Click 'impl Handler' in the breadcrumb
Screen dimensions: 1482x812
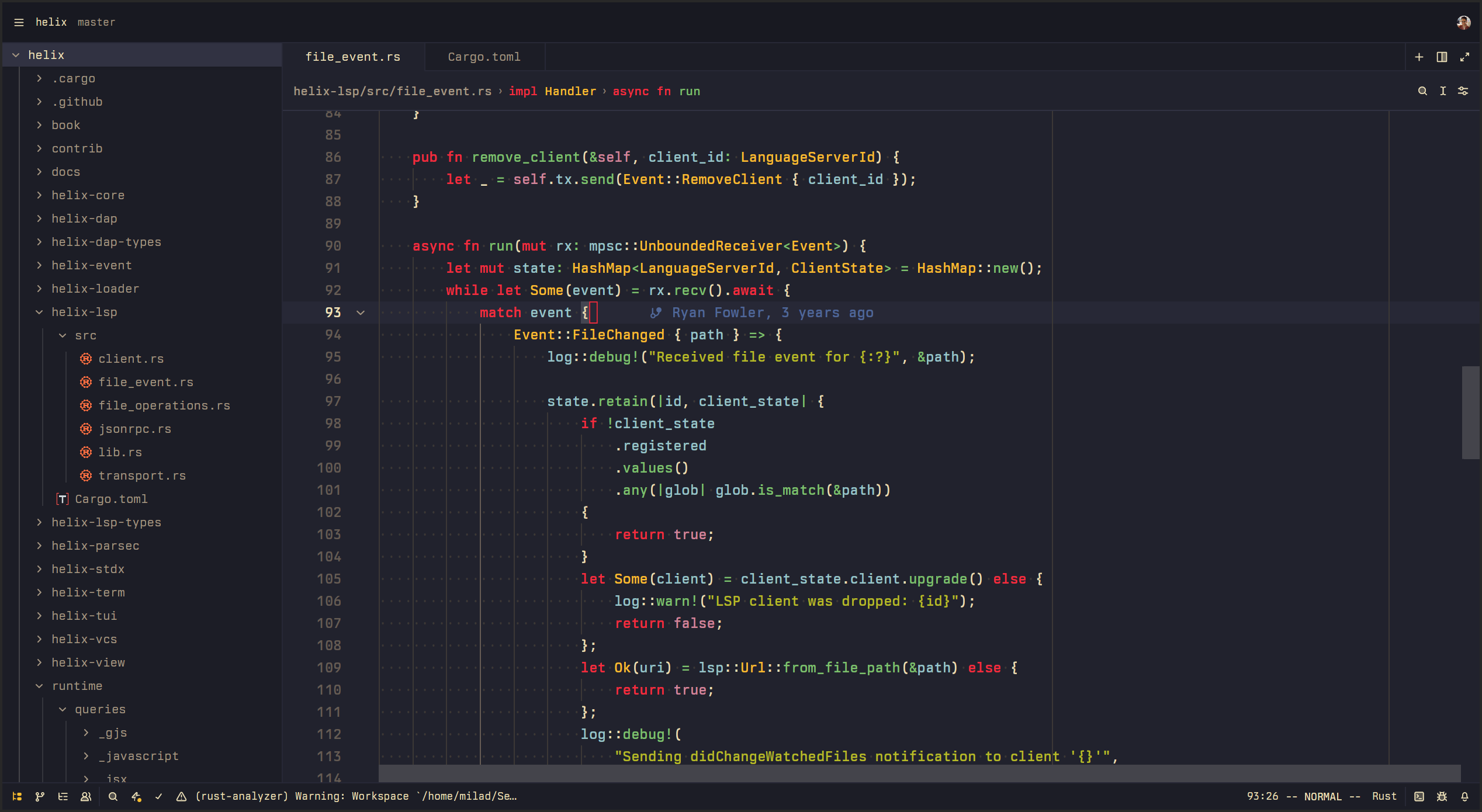[552, 91]
